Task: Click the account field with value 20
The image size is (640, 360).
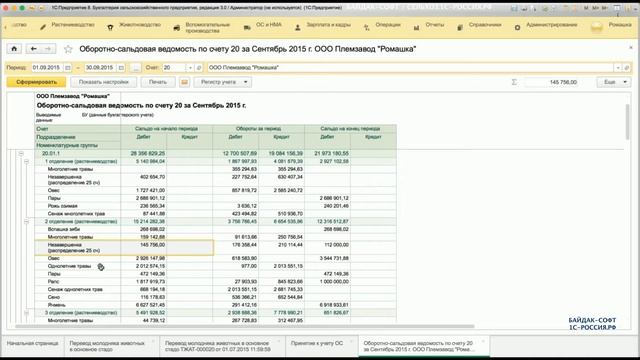Action: (x=174, y=68)
